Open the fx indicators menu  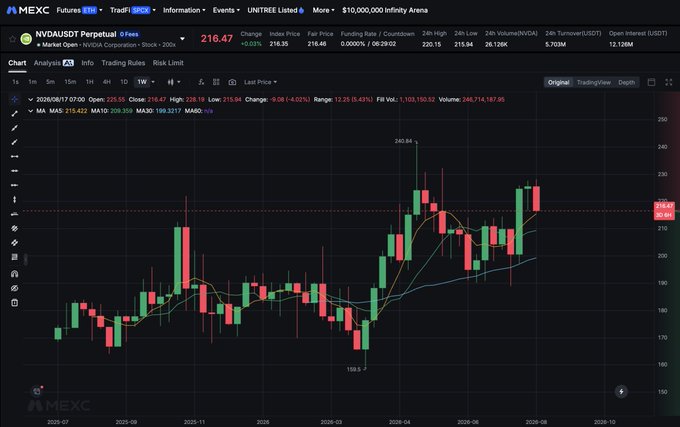pos(201,82)
